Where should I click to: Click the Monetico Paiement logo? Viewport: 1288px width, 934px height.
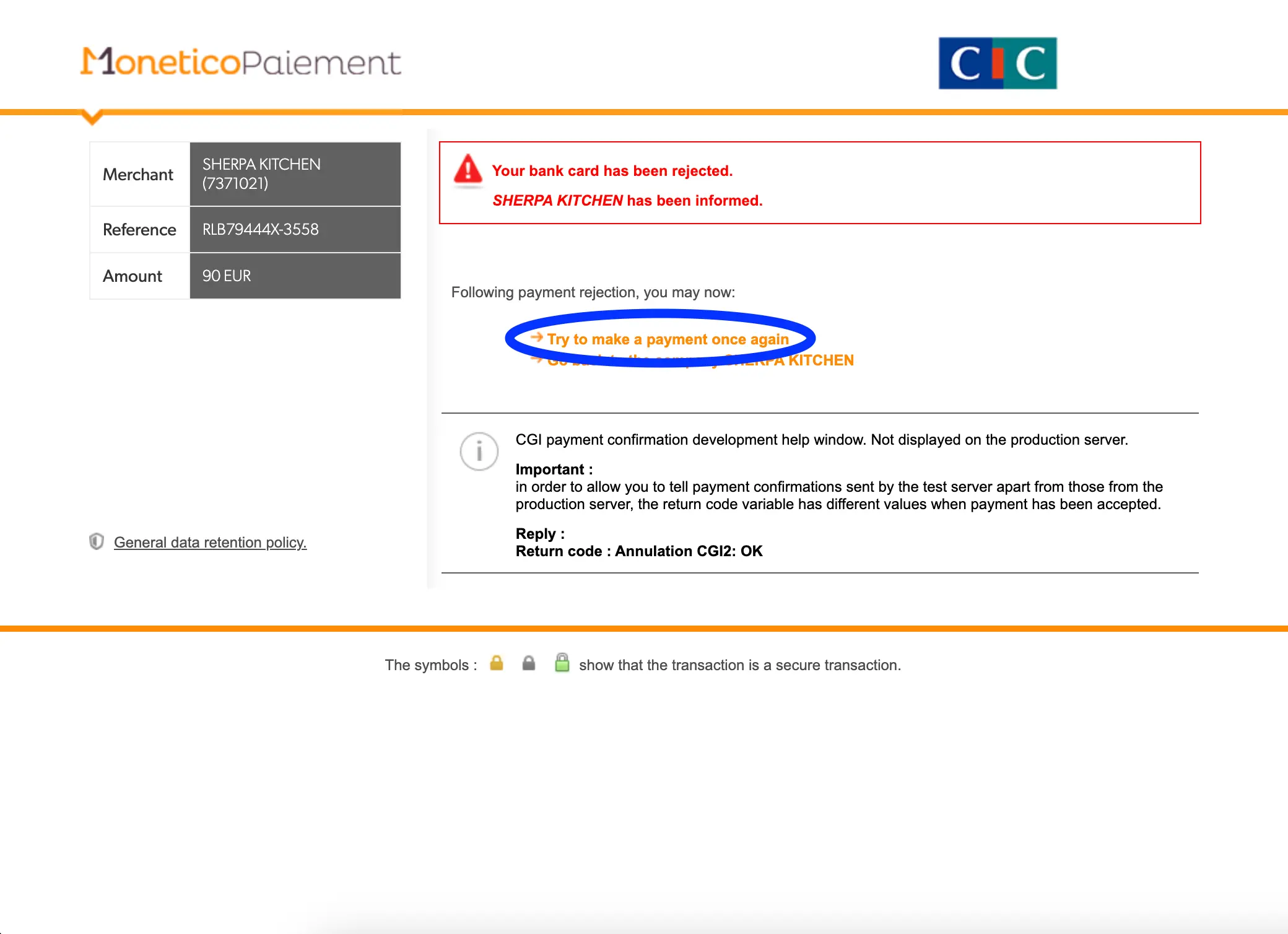(241, 63)
